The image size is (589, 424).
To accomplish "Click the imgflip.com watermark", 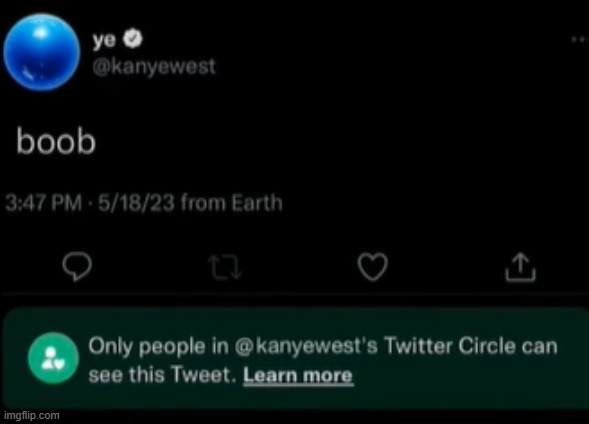I will [32, 415].
